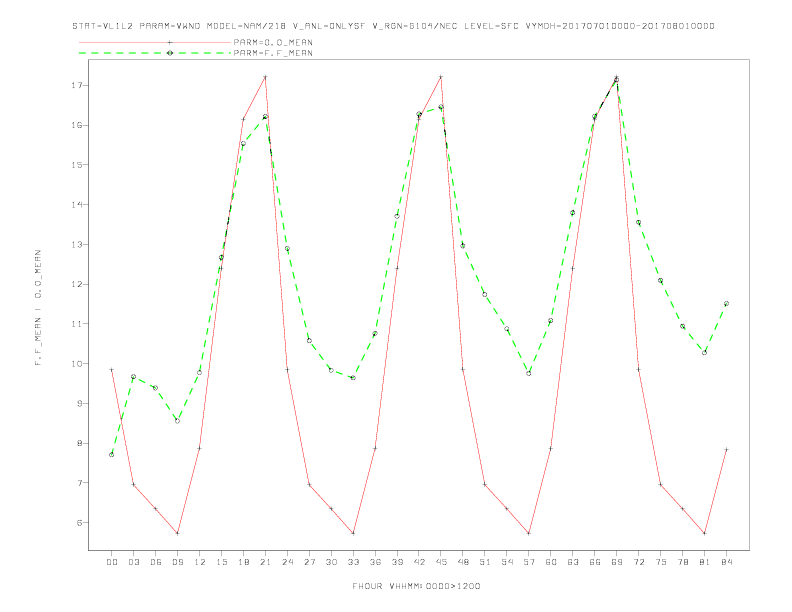This screenshot has width=792, height=612.
Task: Click x-axis forecast hour label 30
Action: point(331,562)
